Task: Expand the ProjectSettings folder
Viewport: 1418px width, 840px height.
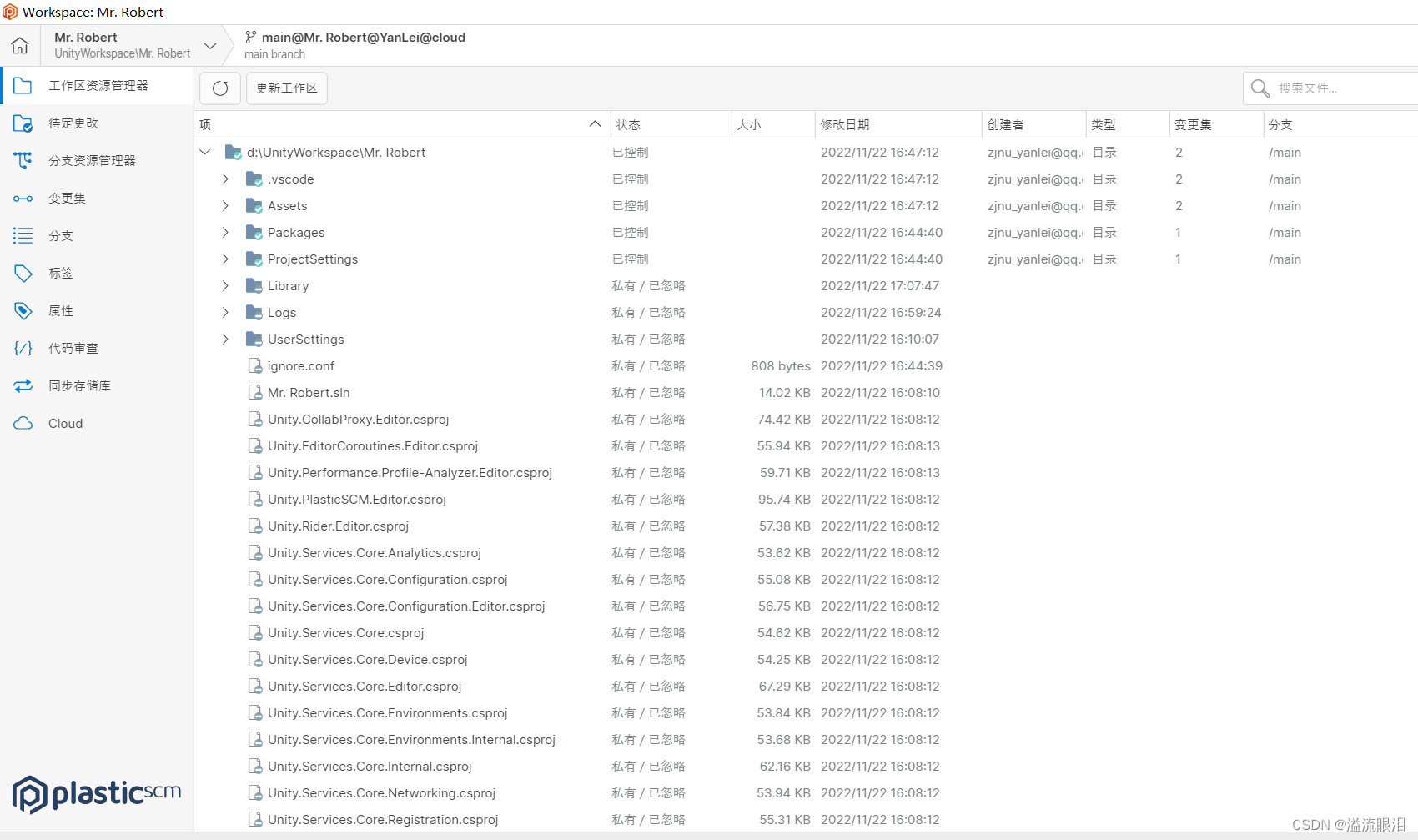Action: coord(225,259)
